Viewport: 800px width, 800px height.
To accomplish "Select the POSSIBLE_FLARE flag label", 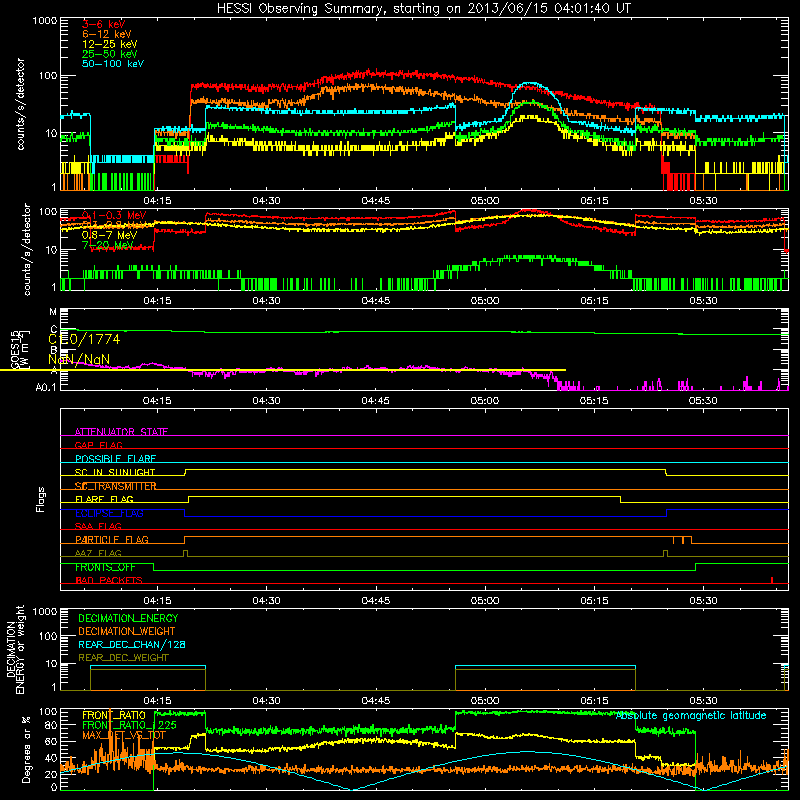I will click(115, 459).
